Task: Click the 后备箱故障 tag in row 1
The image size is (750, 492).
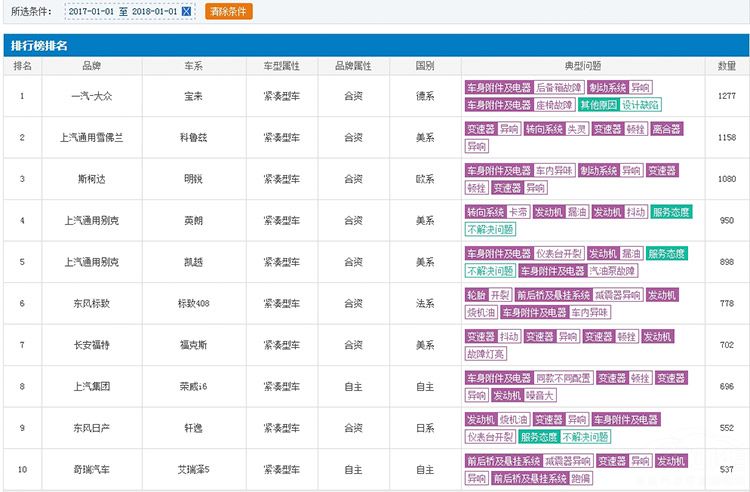Action: 559,88
